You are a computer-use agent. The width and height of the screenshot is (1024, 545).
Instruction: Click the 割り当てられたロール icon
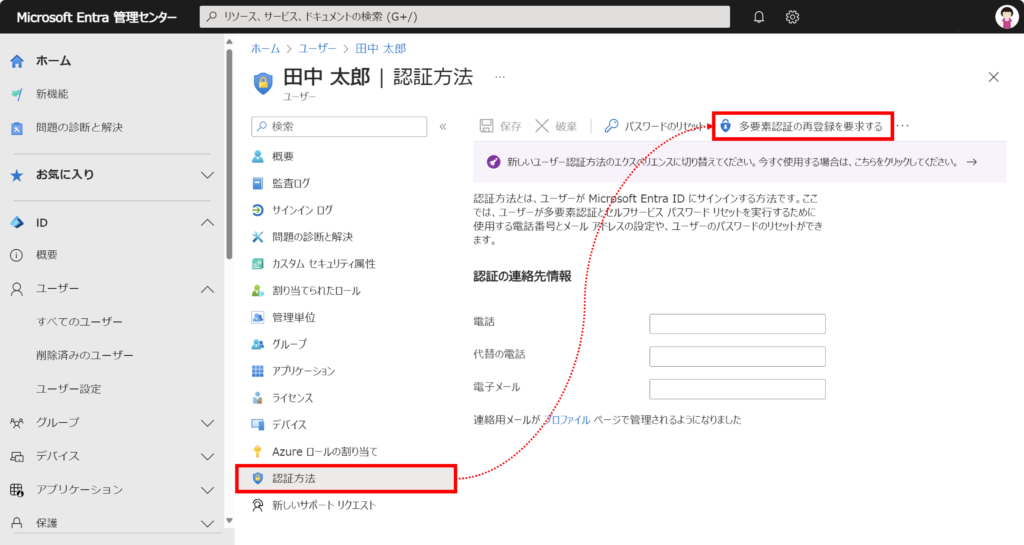tap(258, 290)
